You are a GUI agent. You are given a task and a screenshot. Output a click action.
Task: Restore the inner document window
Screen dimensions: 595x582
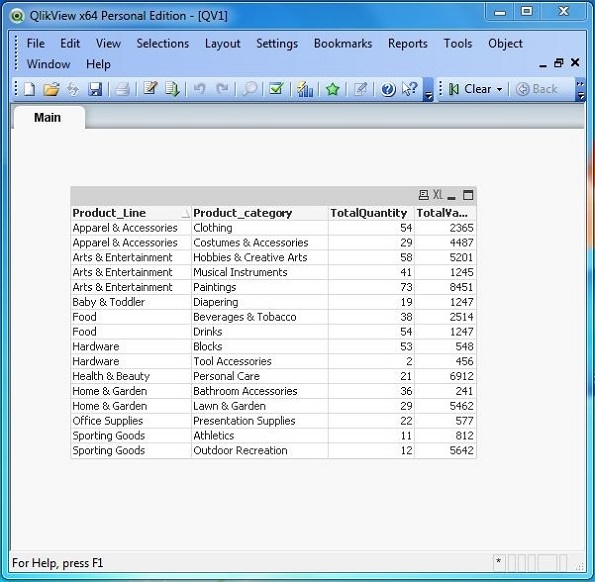click(559, 63)
